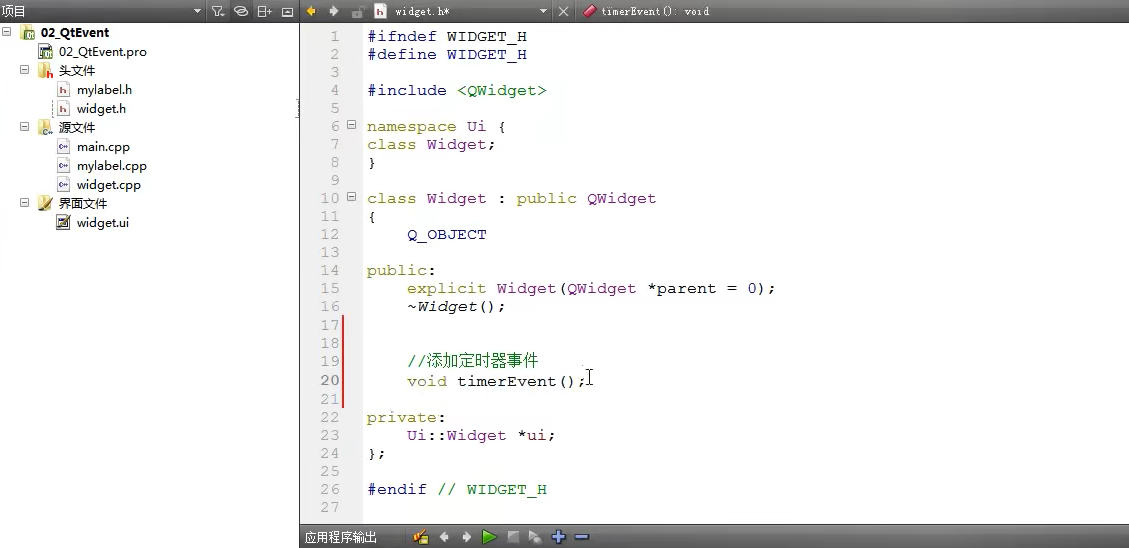Go to previous output tab arrow

pos(444,537)
